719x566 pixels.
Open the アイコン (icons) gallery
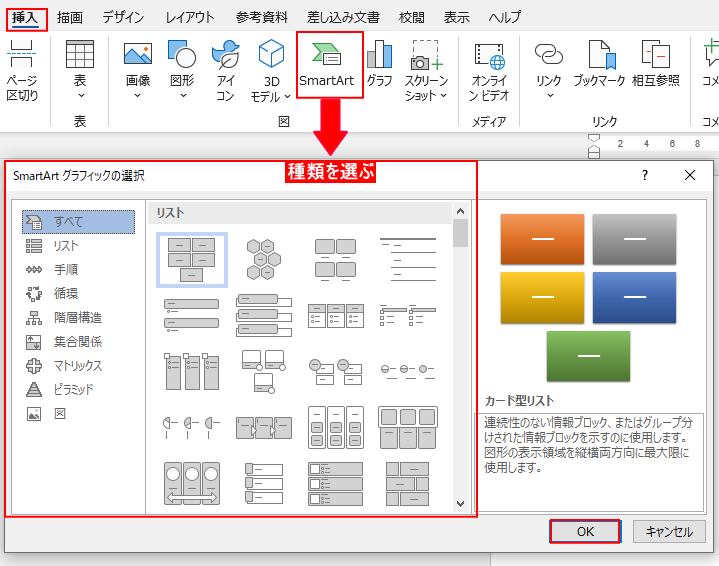[225, 70]
